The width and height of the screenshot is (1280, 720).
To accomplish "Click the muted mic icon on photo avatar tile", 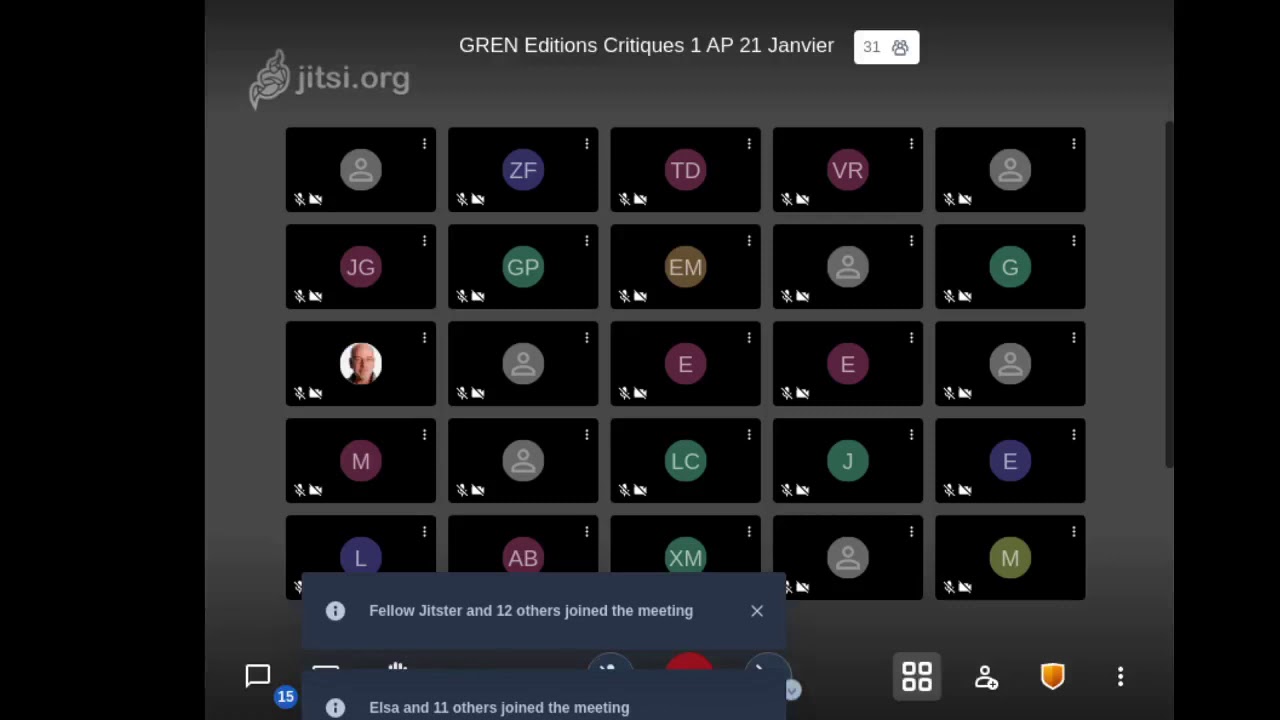I will tap(299, 393).
